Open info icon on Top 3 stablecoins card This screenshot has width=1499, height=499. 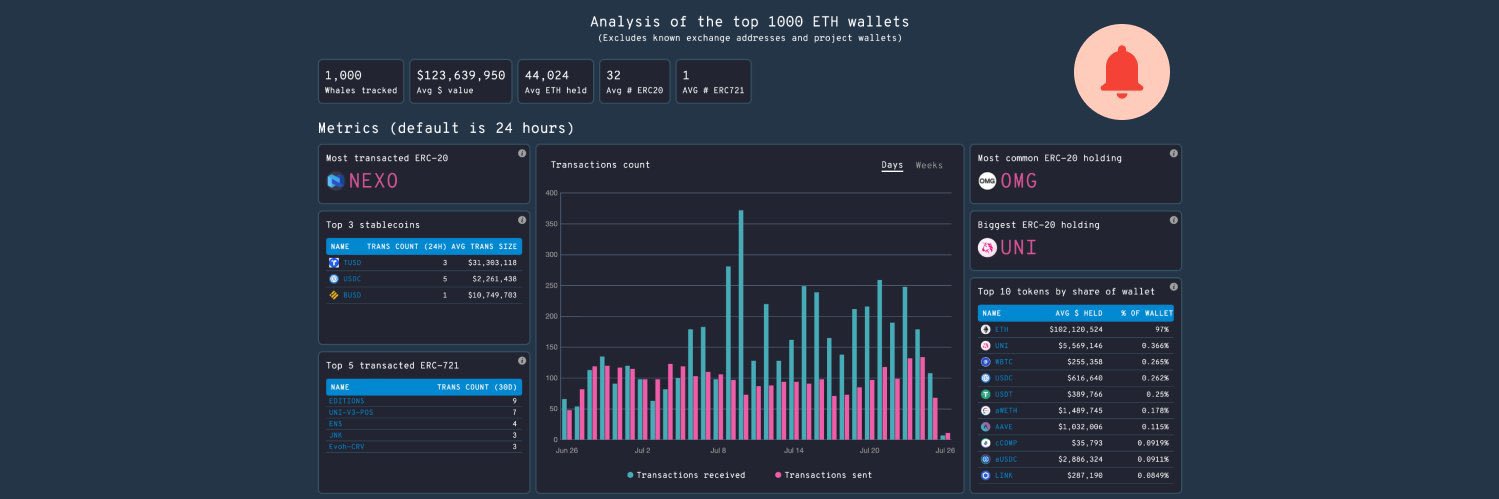click(522, 220)
